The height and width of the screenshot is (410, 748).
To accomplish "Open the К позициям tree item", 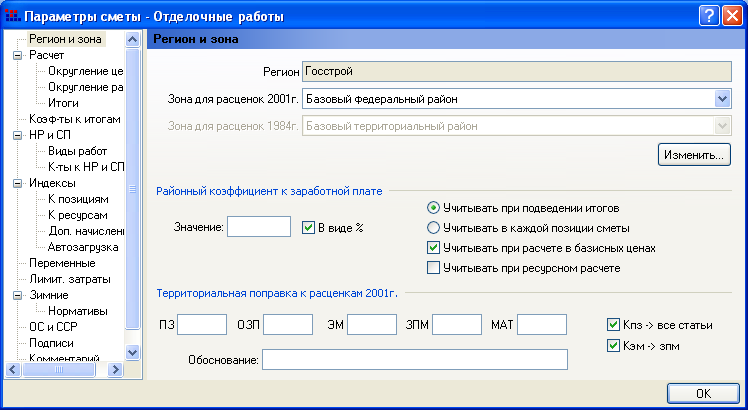I will tap(78, 199).
